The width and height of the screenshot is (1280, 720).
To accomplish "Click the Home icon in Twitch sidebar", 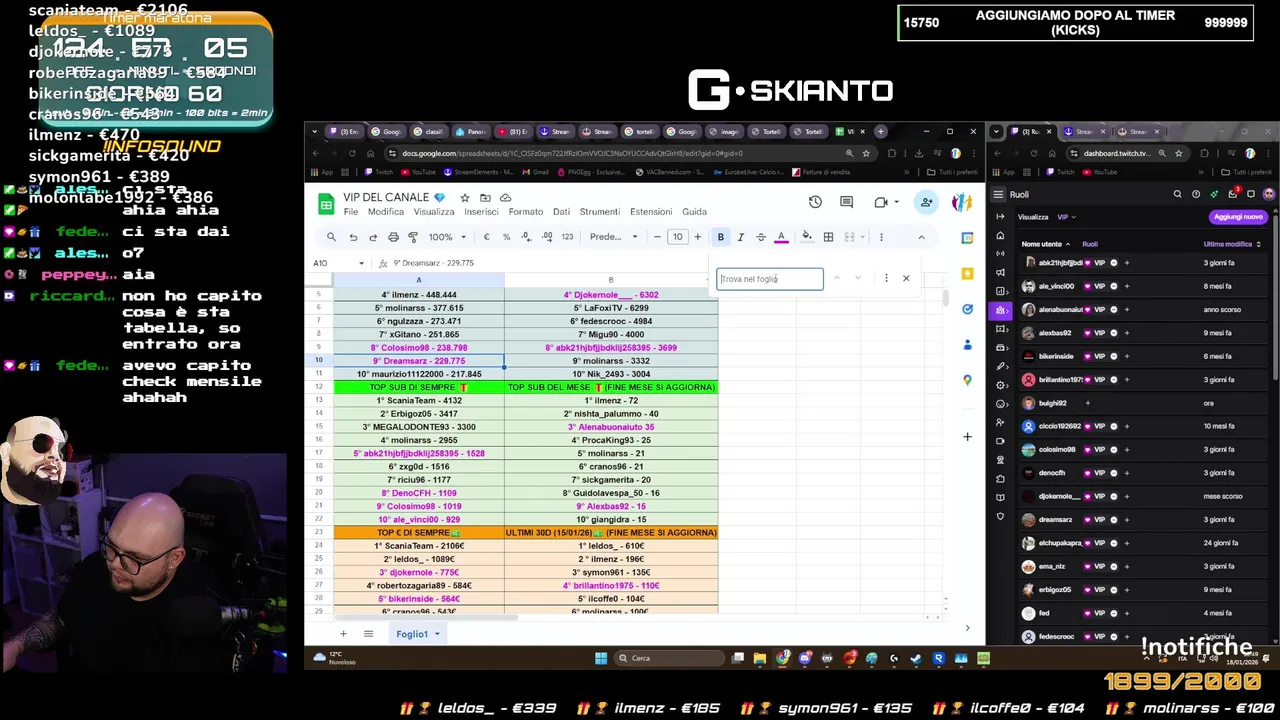I will point(1000,235).
